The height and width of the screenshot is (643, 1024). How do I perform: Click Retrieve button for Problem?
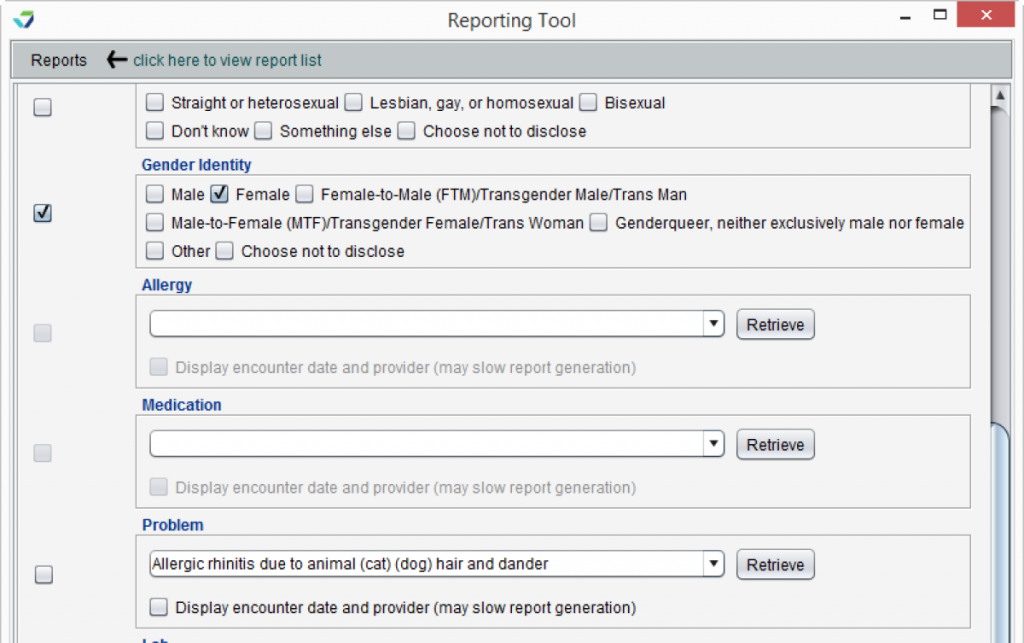click(775, 565)
